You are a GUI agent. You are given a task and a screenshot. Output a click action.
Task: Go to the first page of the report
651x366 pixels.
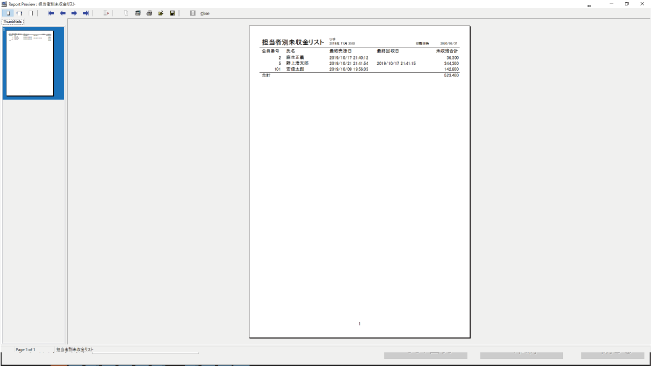tap(51, 13)
